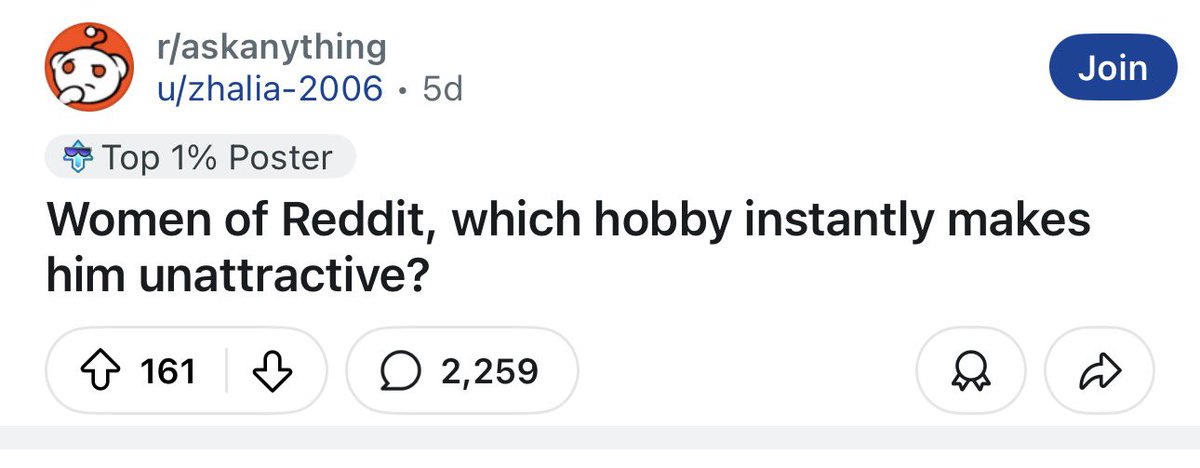View the u/zhalia-2006 user profile
Image resolution: width=1200 pixels, height=468 pixels.
tap(270, 89)
